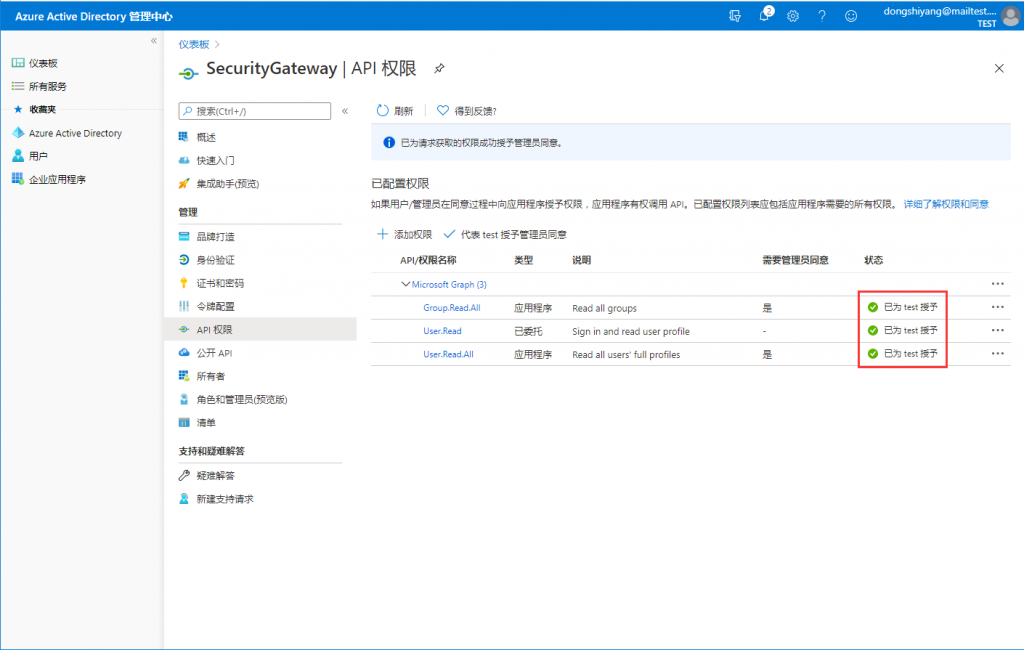Screen dimensions: 1024x650
Task: Click 'Read all groups' description text
Action: [604, 308]
